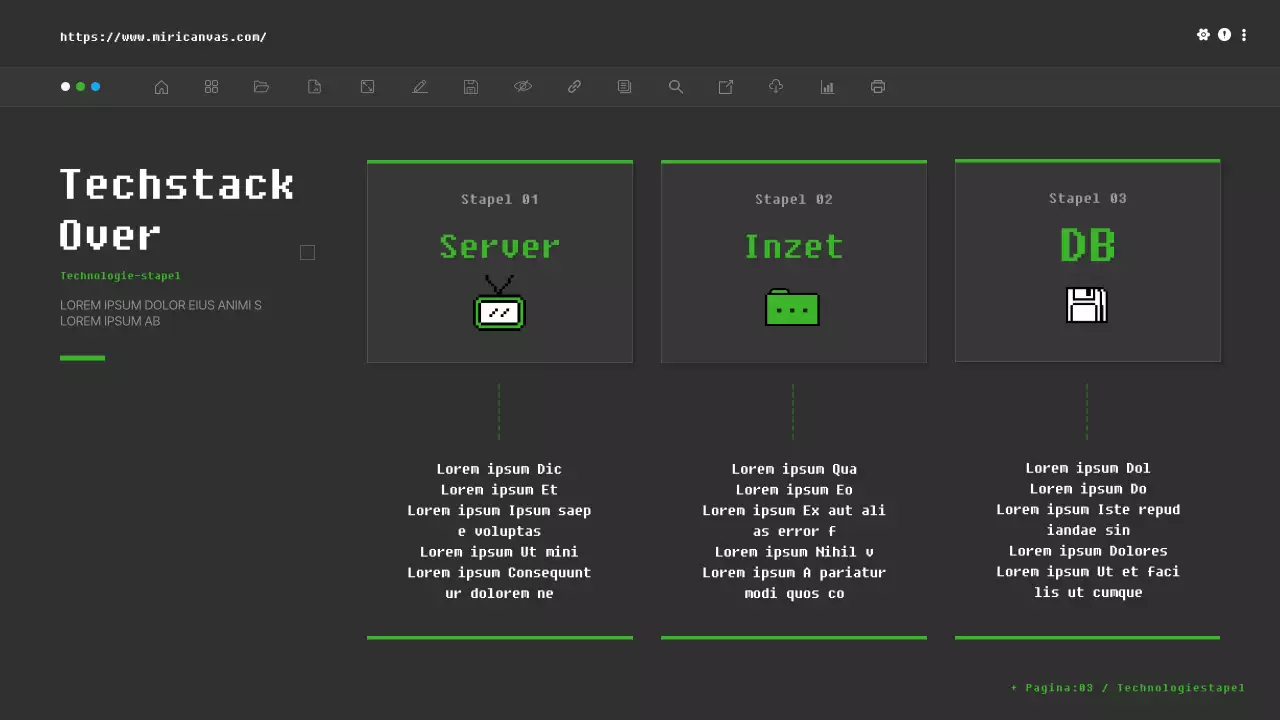
Task: Expand the export options icon
Action: (725, 86)
